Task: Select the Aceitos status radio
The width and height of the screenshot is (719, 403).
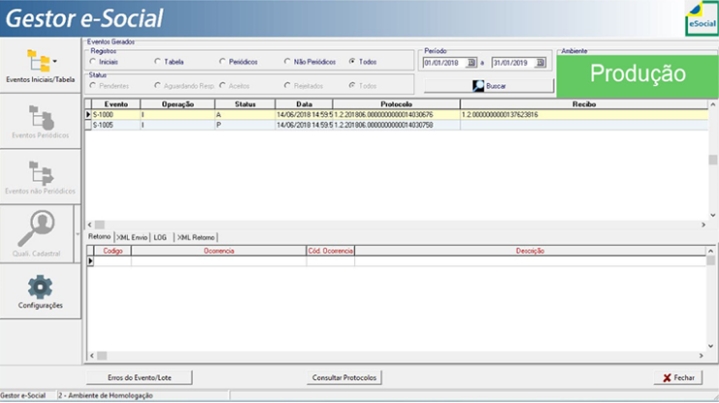Action: (x=222, y=85)
